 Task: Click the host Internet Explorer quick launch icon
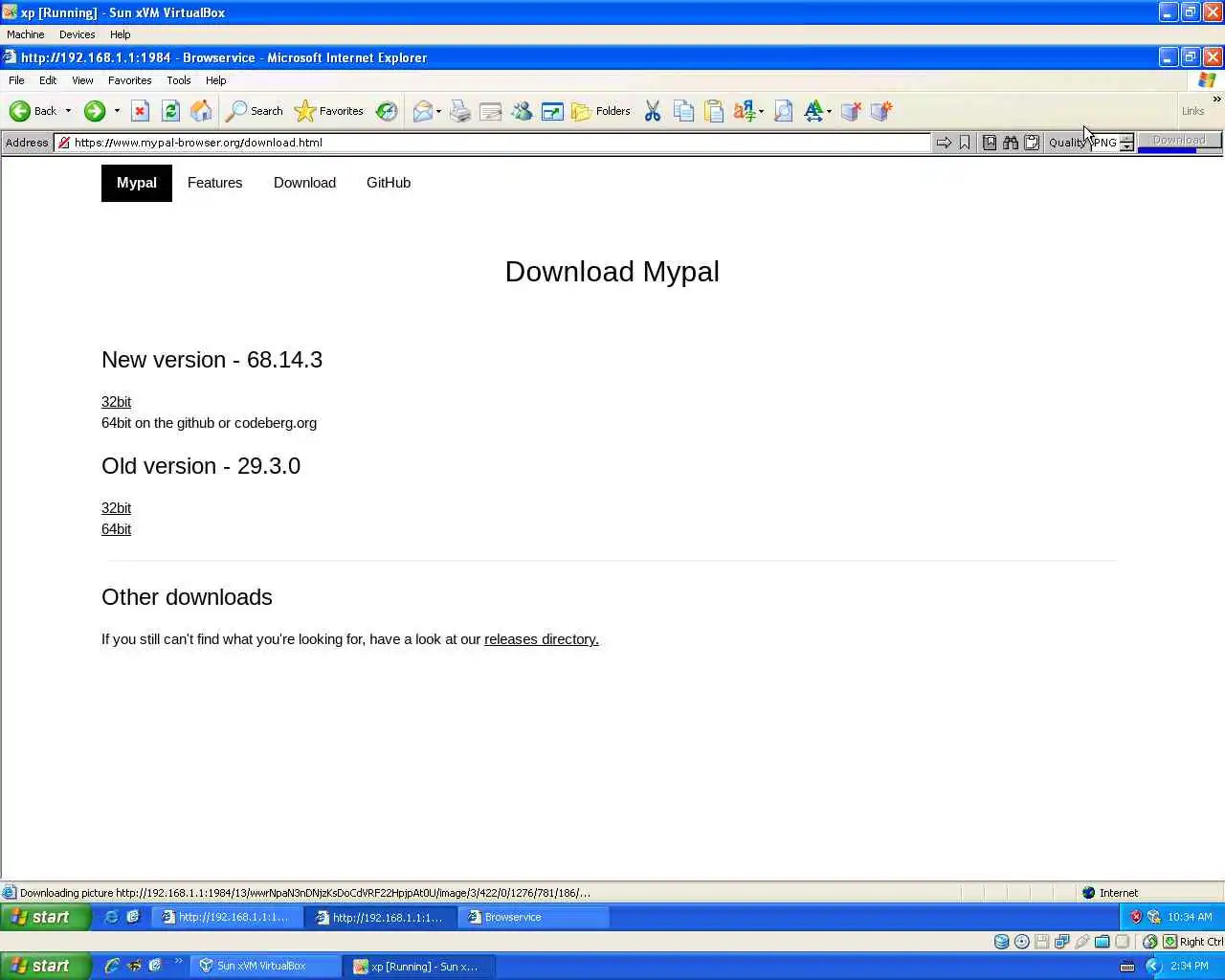pos(112,967)
